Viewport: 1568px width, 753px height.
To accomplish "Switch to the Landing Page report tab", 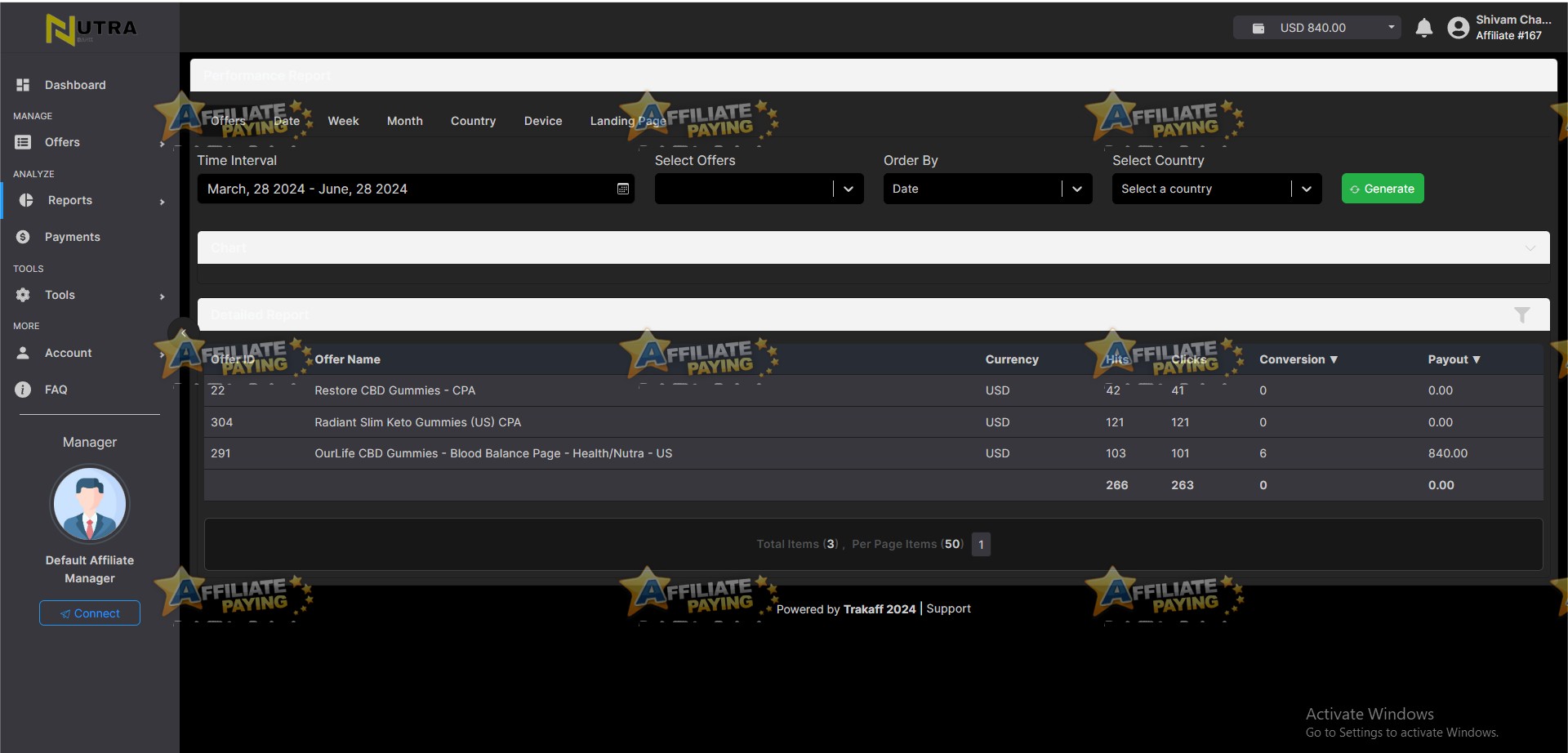I will (628, 121).
